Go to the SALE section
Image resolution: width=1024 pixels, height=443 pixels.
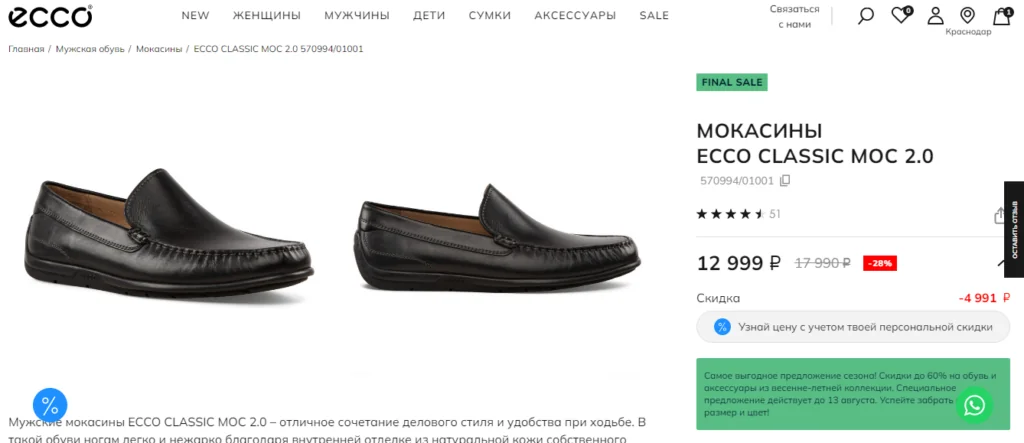coord(654,16)
